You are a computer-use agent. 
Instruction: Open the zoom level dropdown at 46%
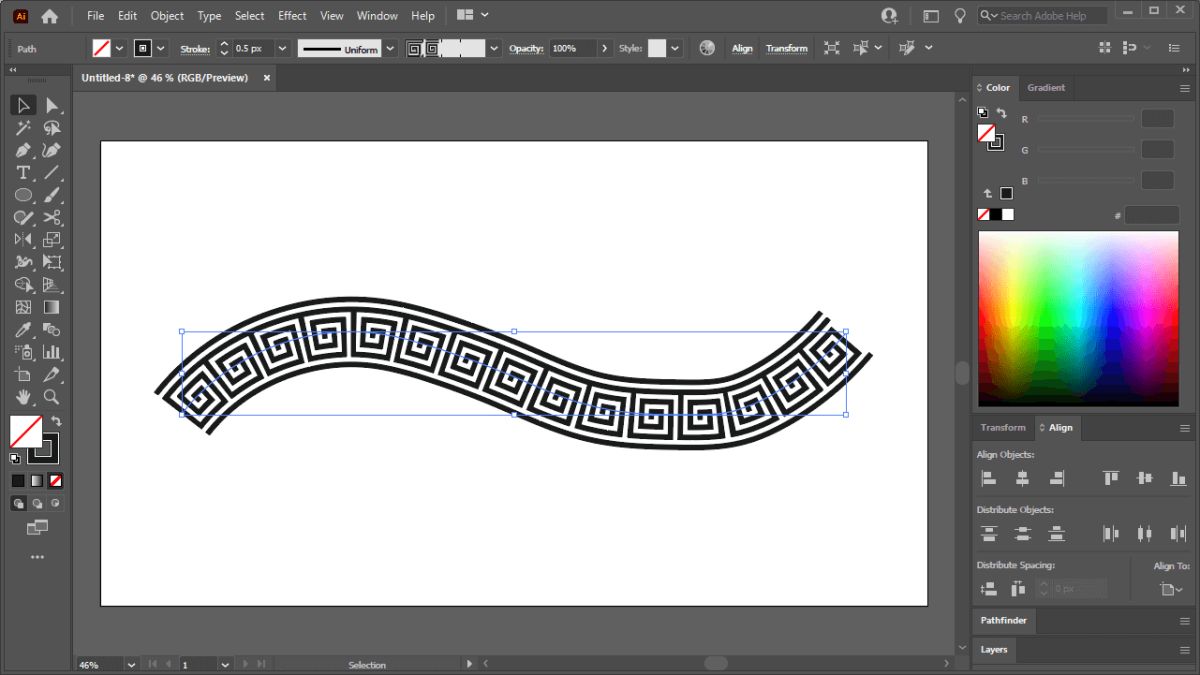coord(131,664)
